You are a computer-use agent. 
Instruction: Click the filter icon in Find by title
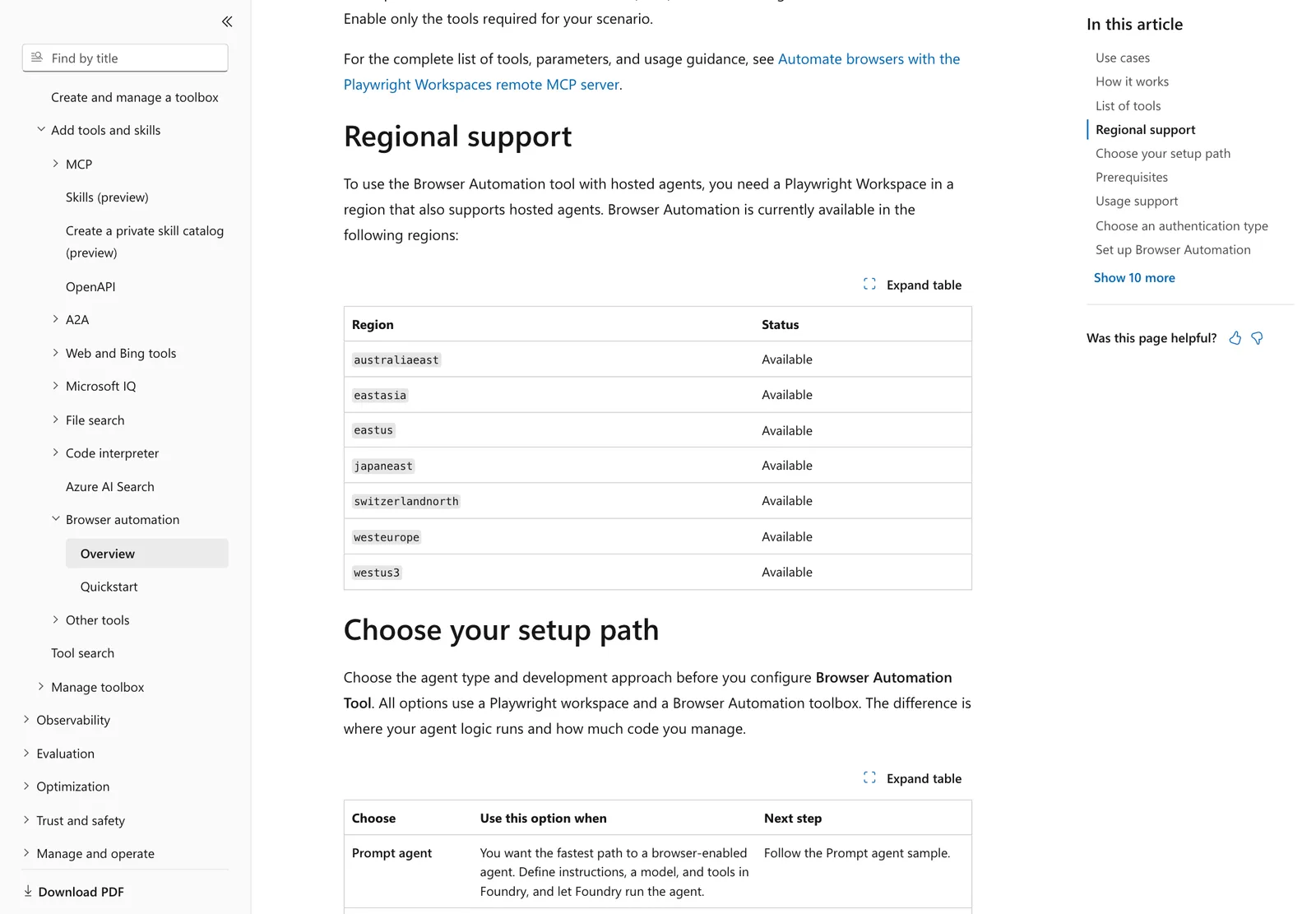pos(37,58)
